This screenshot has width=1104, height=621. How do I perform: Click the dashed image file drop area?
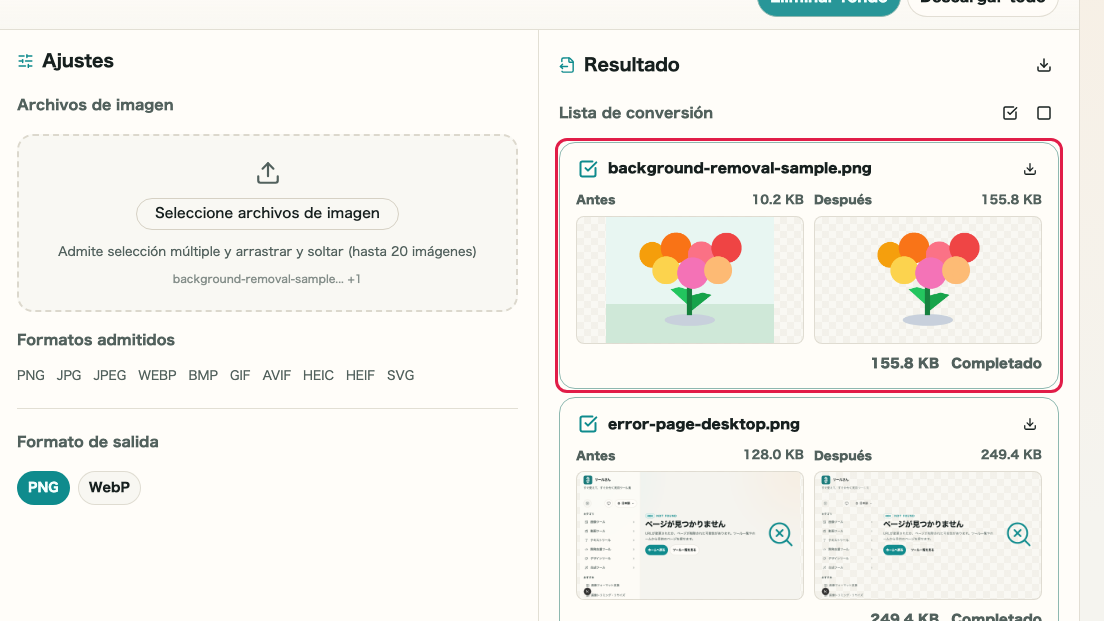click(x=268, y=223)
